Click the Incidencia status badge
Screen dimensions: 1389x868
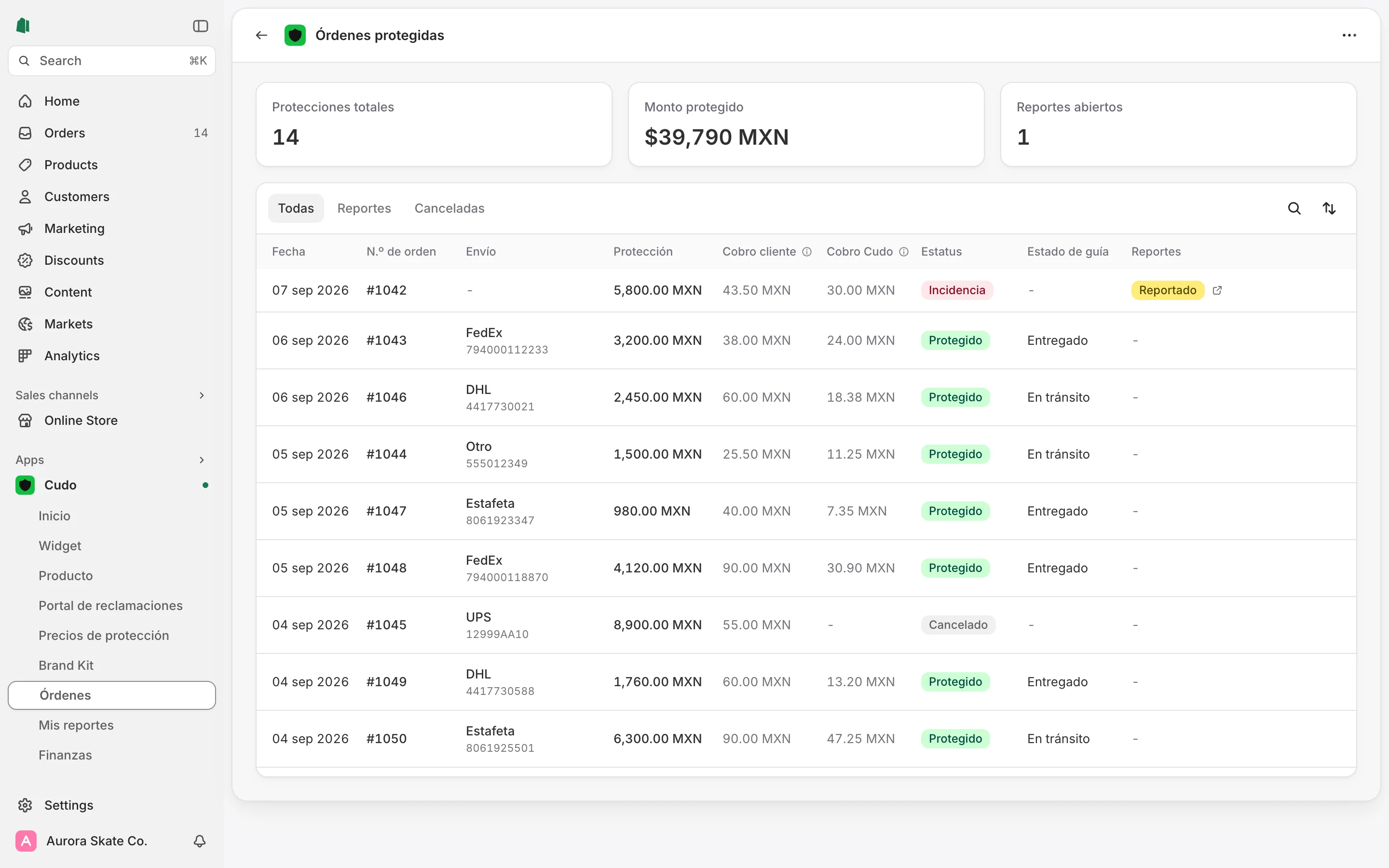click(957, 290)
